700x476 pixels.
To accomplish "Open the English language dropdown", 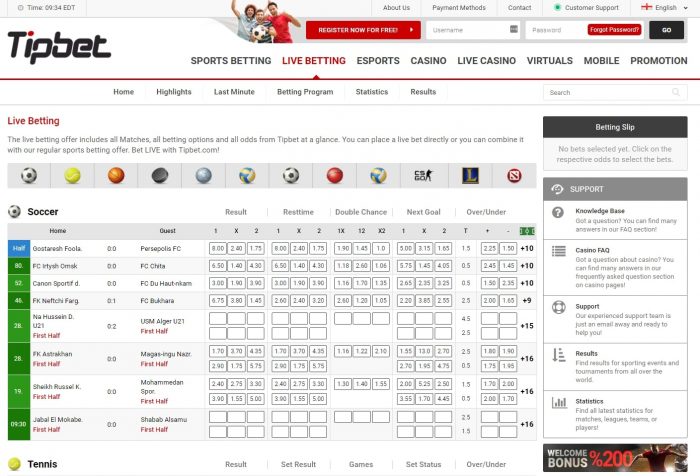I will click(664, 8).
